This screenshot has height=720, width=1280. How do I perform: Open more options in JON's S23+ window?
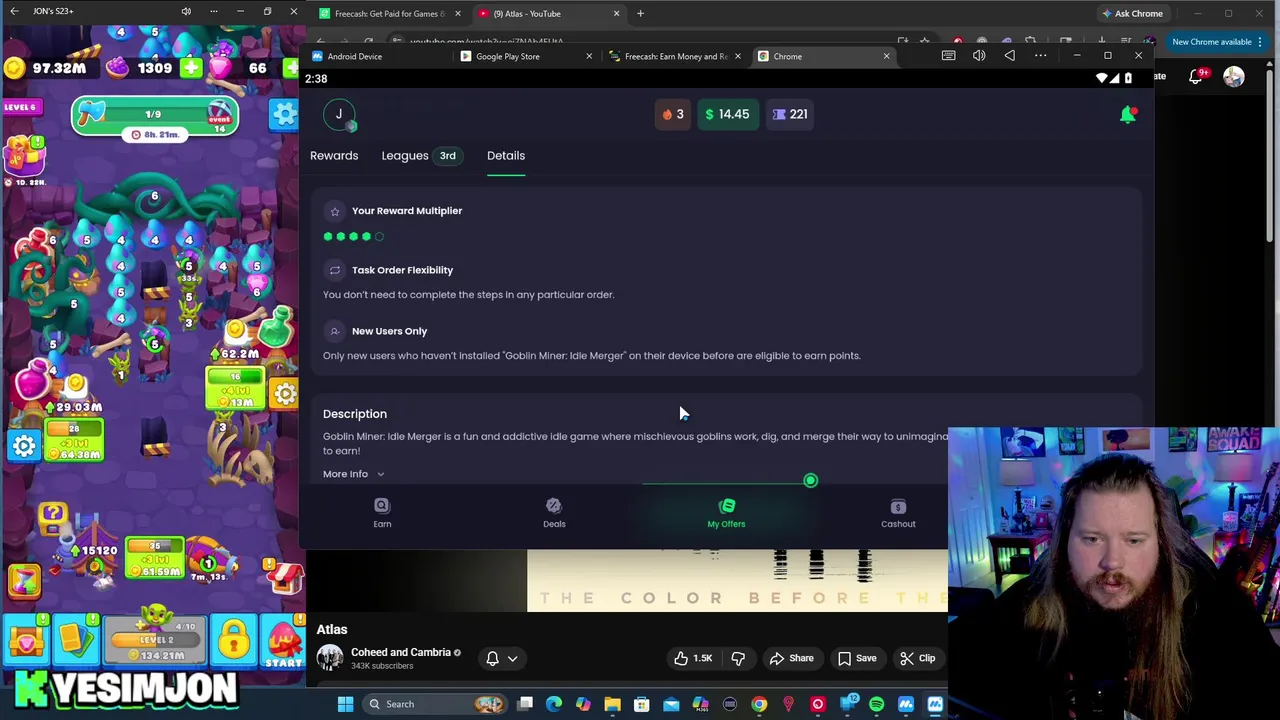tap(213, 11)
